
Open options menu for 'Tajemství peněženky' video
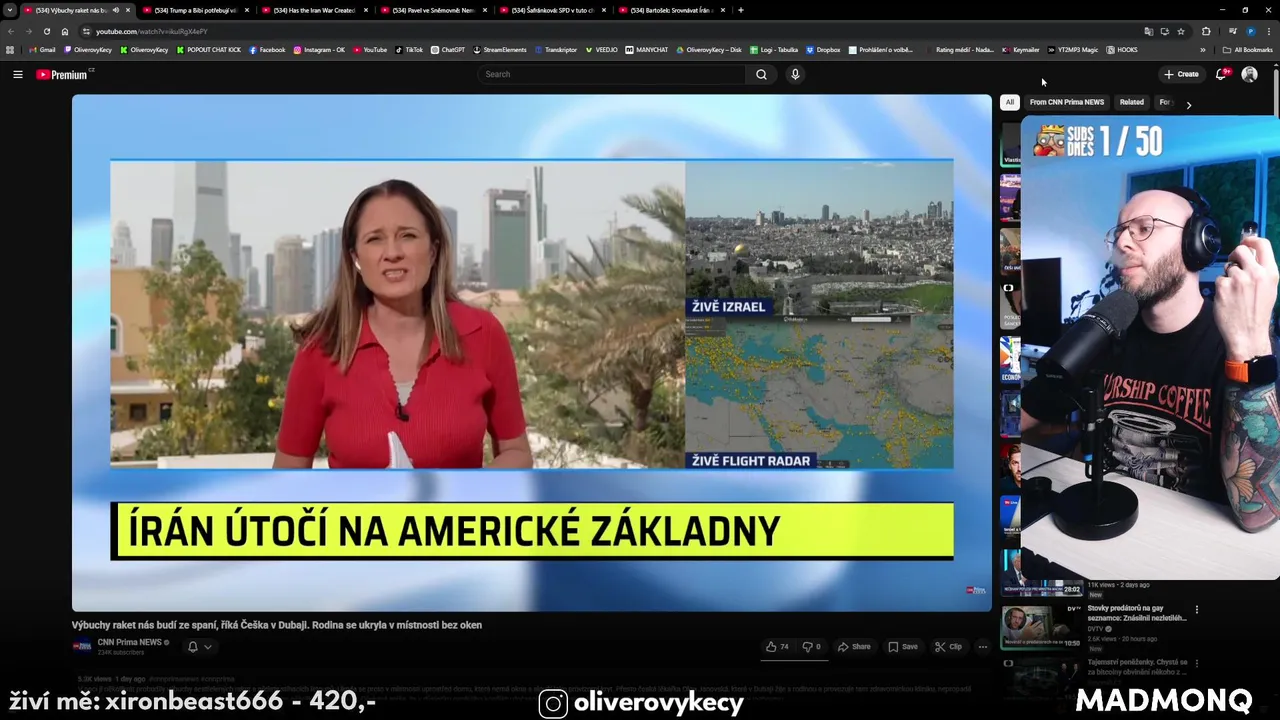pyautogui.click(x=1196, y=663)
